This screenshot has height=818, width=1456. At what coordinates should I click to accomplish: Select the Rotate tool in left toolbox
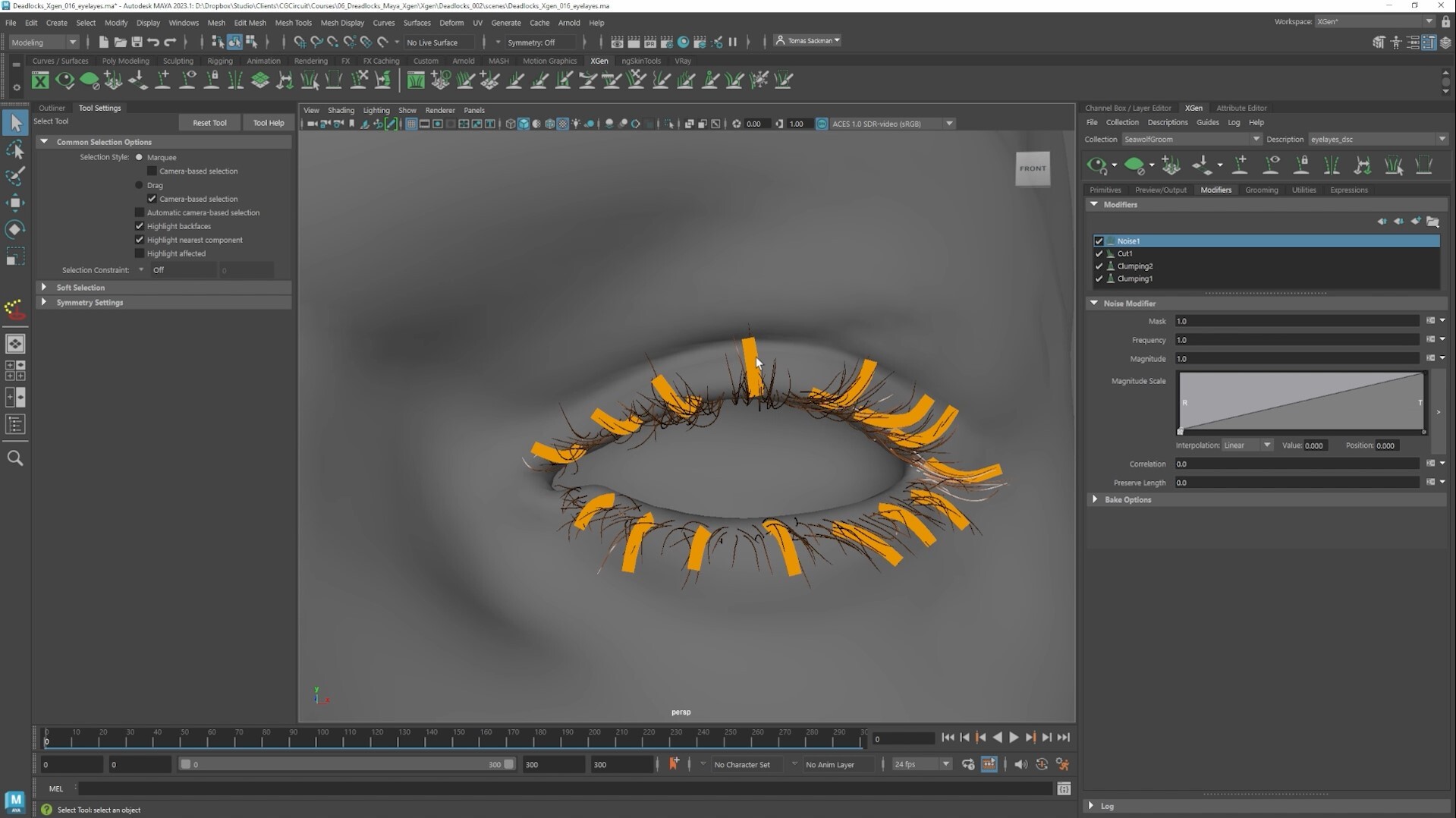15,229
